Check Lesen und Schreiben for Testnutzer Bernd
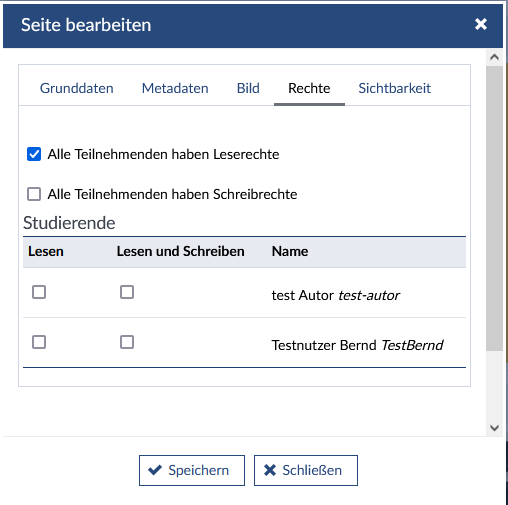This screenshot has width=508, height=505. pos(127,342)
